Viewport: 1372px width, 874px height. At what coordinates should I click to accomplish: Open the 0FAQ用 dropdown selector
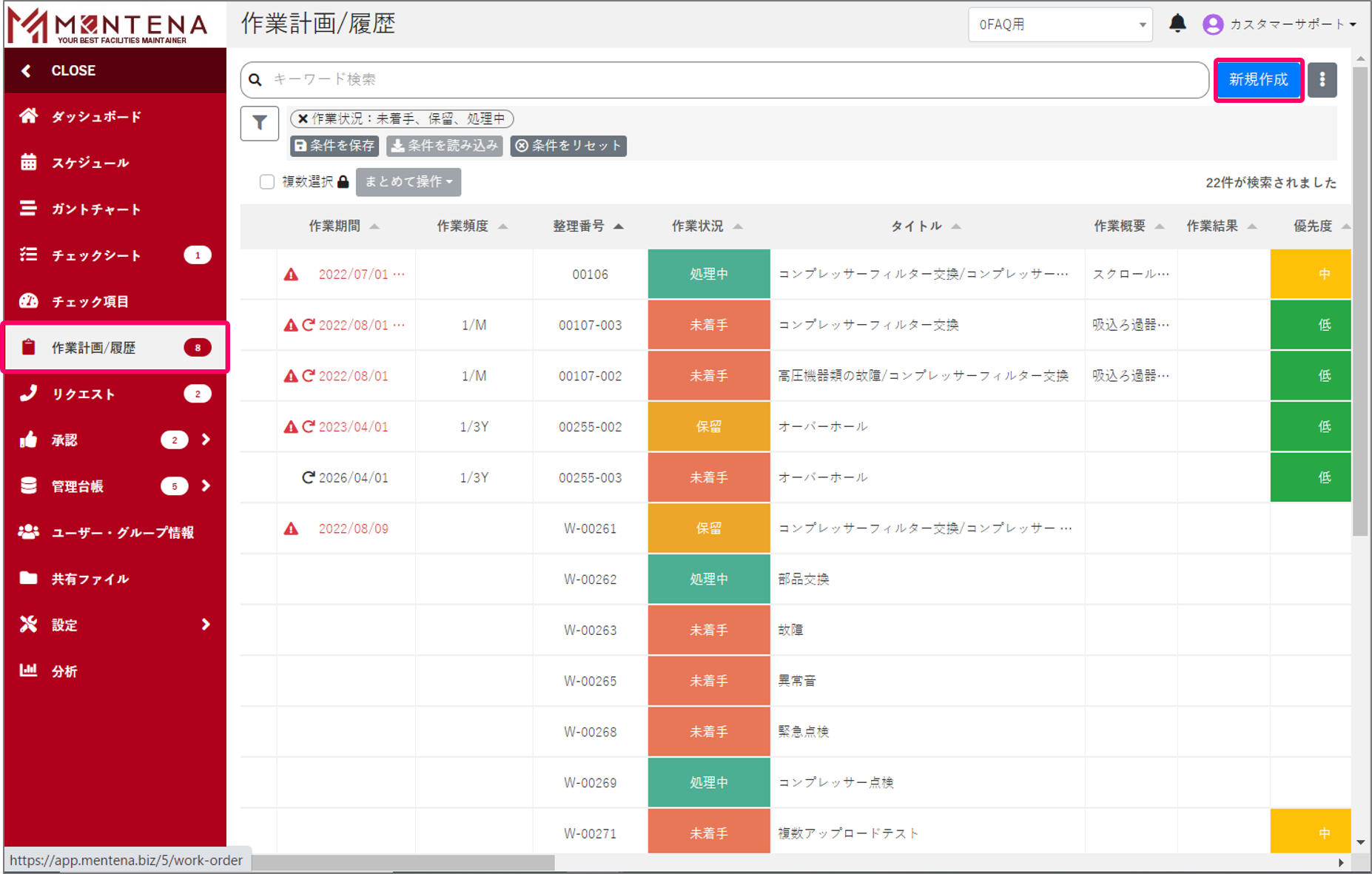coord(1059,24)
